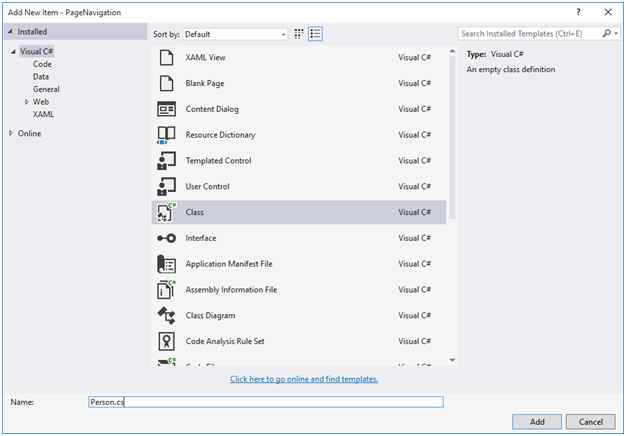Select 'Application Manifest File' template name
626x436 pixels.
(x=229, y=264)
